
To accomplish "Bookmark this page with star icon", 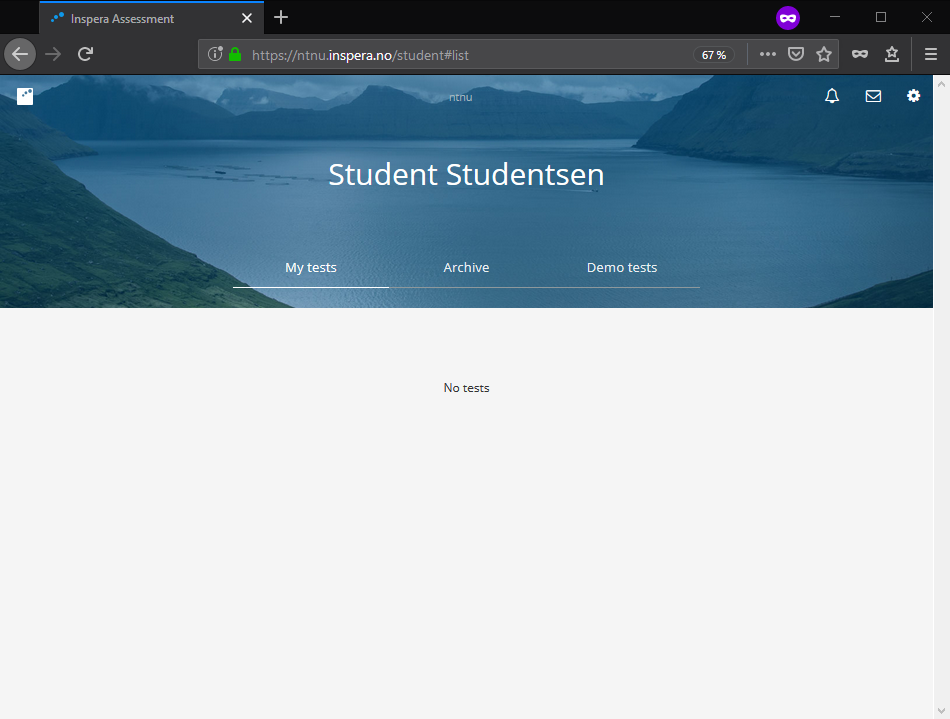I will (824, 54).
